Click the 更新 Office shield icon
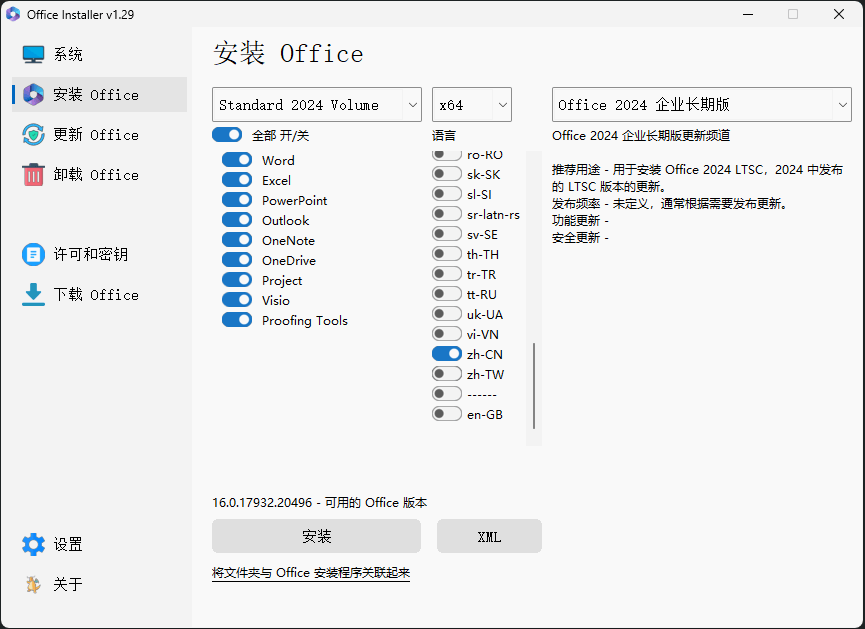This screenshot has width=865, height=629. (x=34, y=135)
